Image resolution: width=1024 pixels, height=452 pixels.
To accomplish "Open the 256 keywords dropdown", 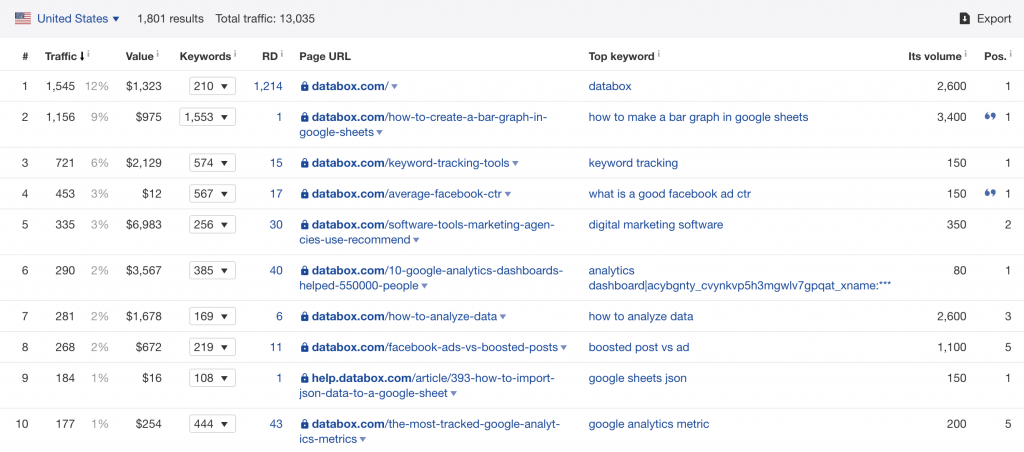I will [212, 225].
